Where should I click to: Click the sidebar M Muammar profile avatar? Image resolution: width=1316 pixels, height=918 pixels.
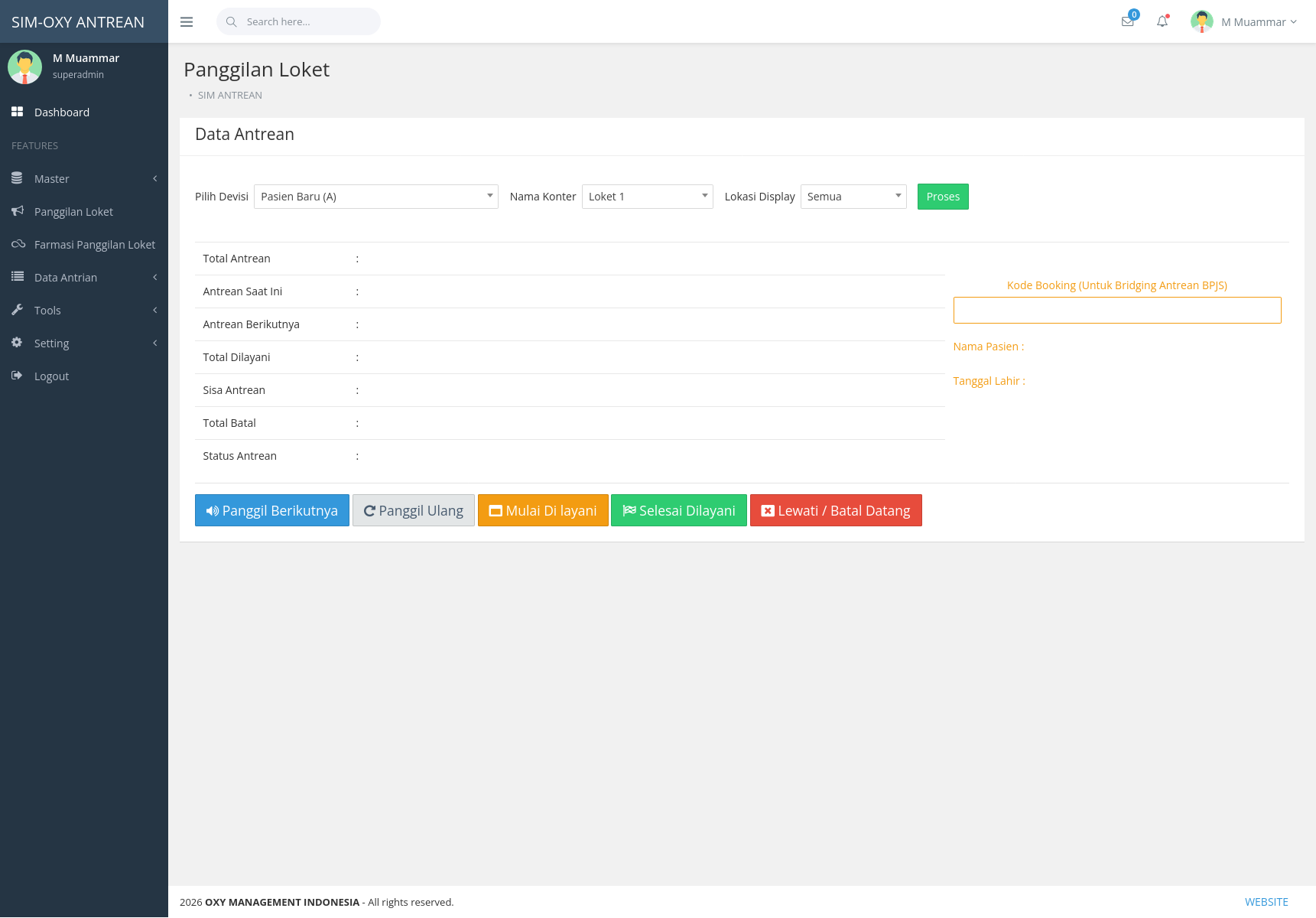24,67
